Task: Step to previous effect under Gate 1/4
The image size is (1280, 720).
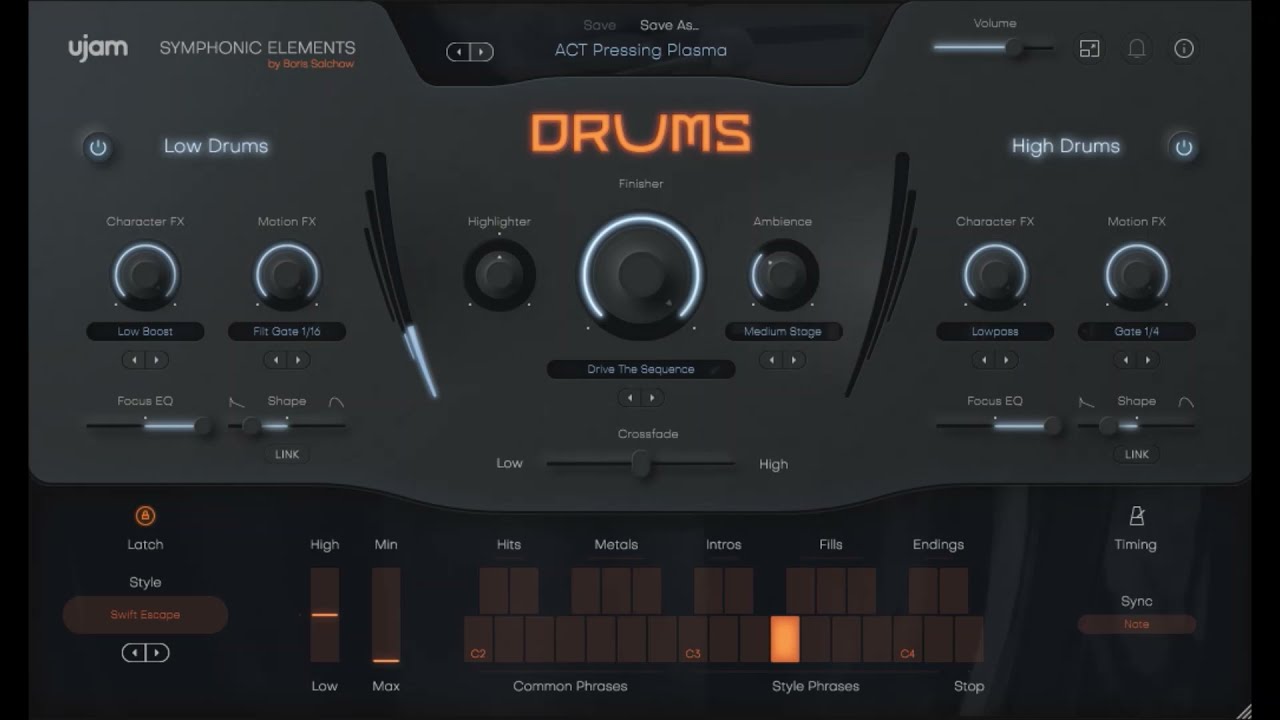Action: pyautogui.click(x=1126, y=360)
